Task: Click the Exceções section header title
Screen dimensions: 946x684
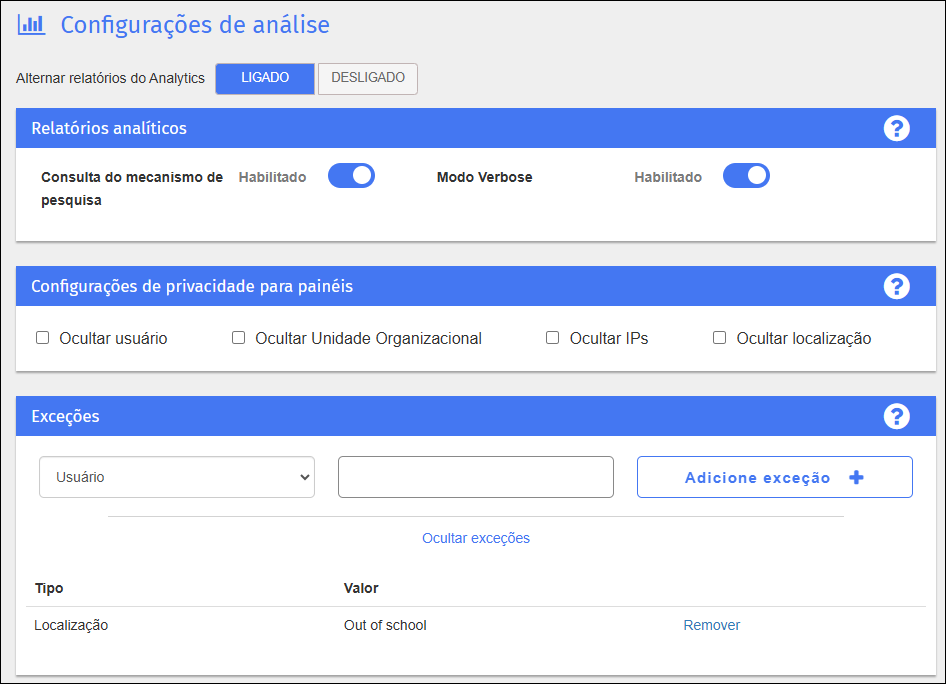Action: tap(65, 416)
